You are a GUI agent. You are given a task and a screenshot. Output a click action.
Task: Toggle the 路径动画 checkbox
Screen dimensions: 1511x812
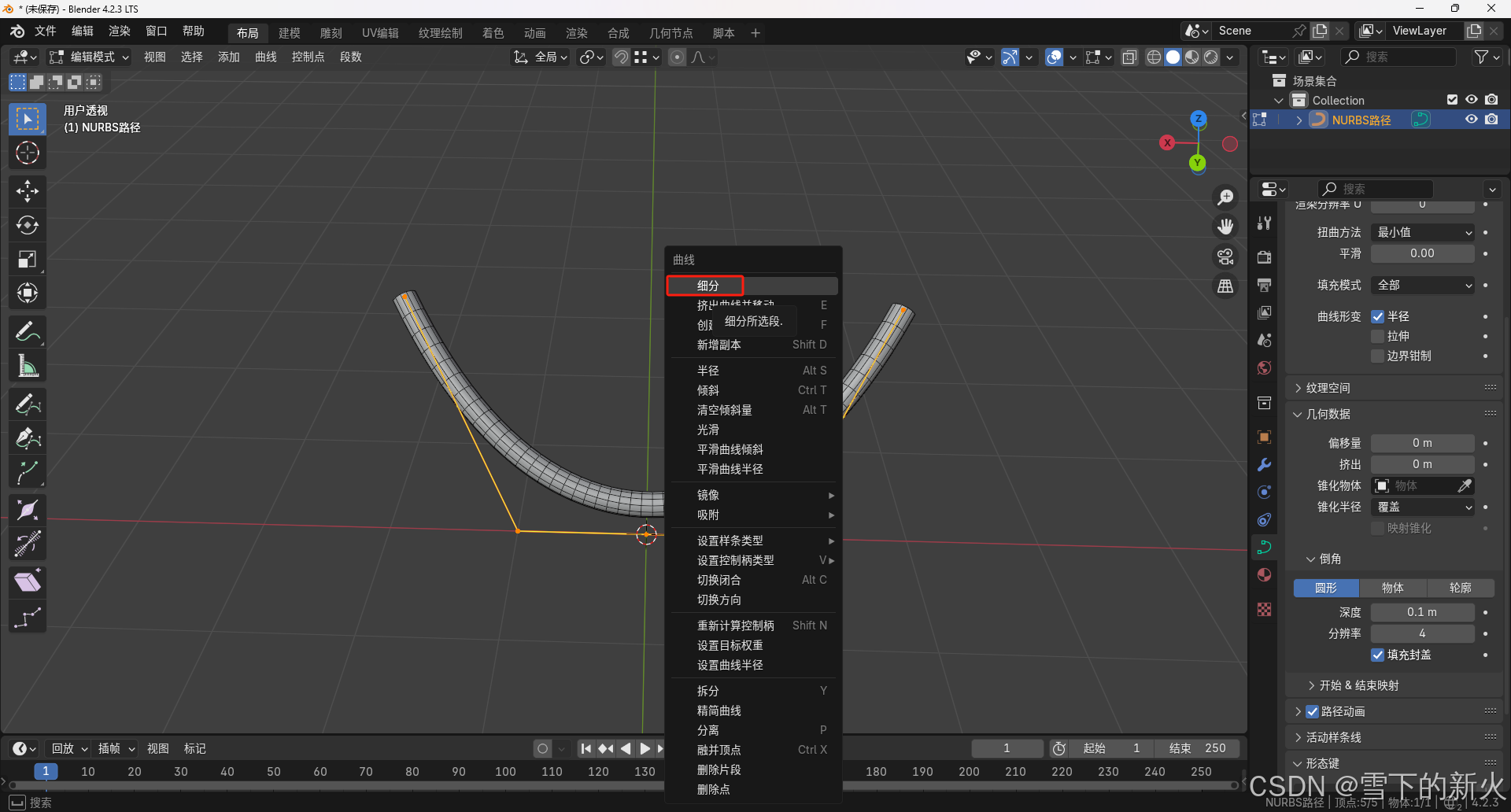(1312, 711)
